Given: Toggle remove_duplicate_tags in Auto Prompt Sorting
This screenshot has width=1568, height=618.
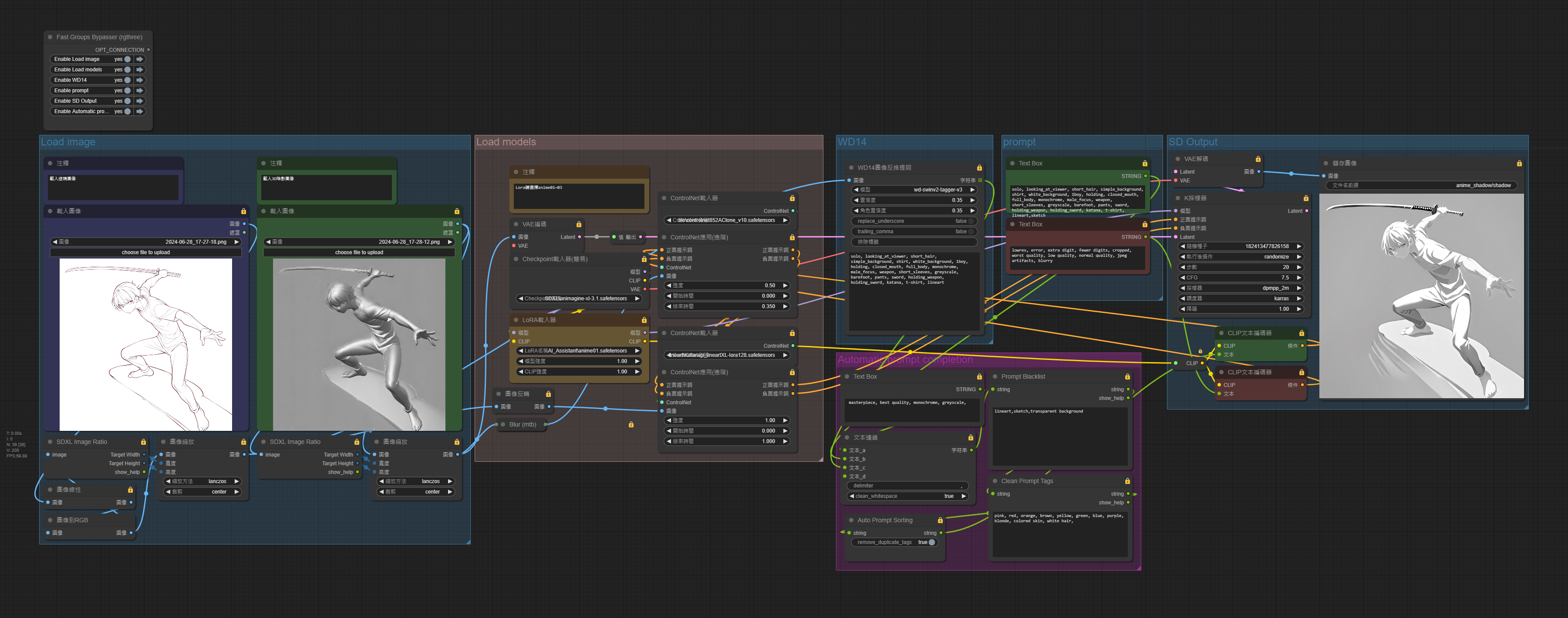Looking at the screenshot, I should (894, 543).
